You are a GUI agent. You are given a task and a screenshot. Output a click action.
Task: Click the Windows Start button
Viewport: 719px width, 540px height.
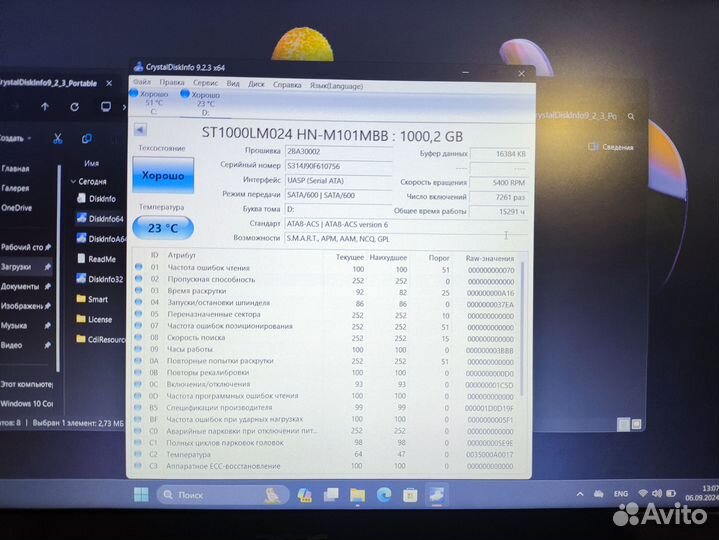pyautogui.click(x=141, y=495)
